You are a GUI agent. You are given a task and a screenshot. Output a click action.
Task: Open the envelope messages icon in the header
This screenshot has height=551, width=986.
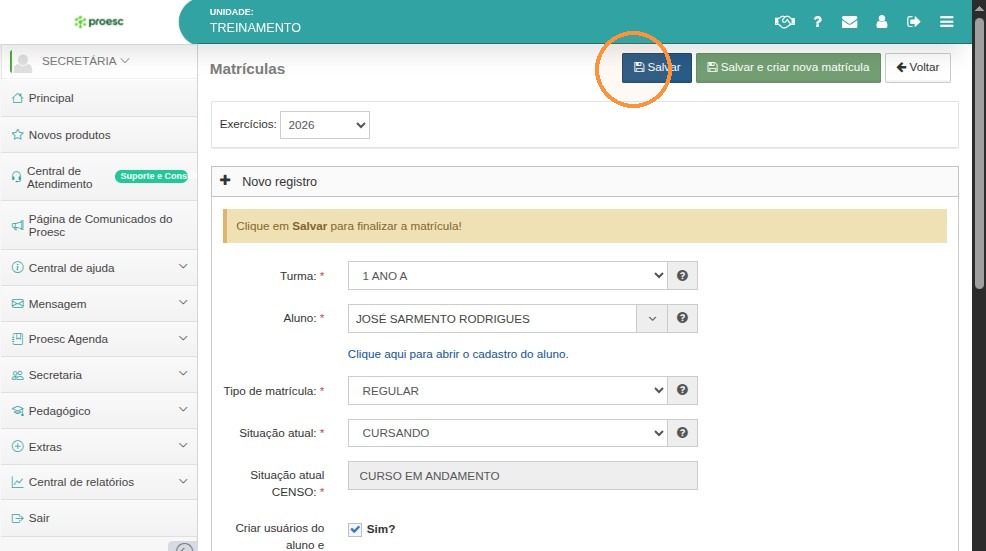(850, 22)
